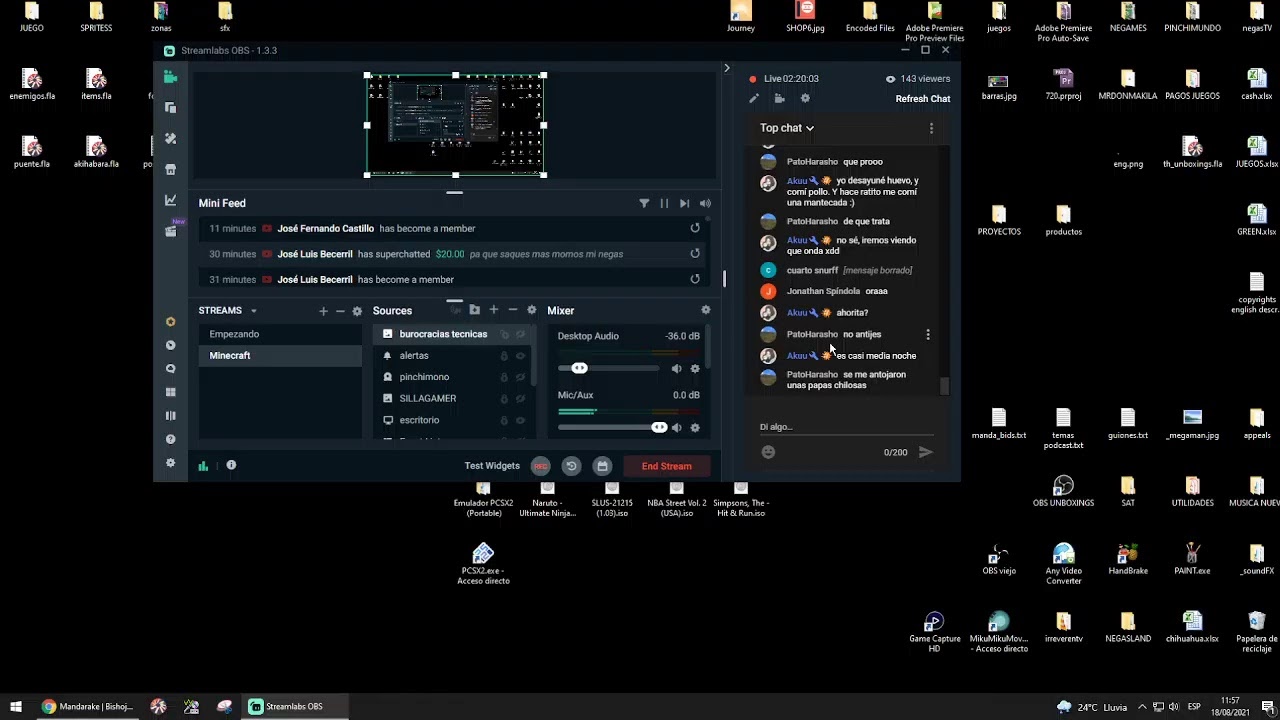The height and width of the screenshot is (720, 1280).
Task: Toggle visibility of burocracias tecnicas source
Action: 520,334
